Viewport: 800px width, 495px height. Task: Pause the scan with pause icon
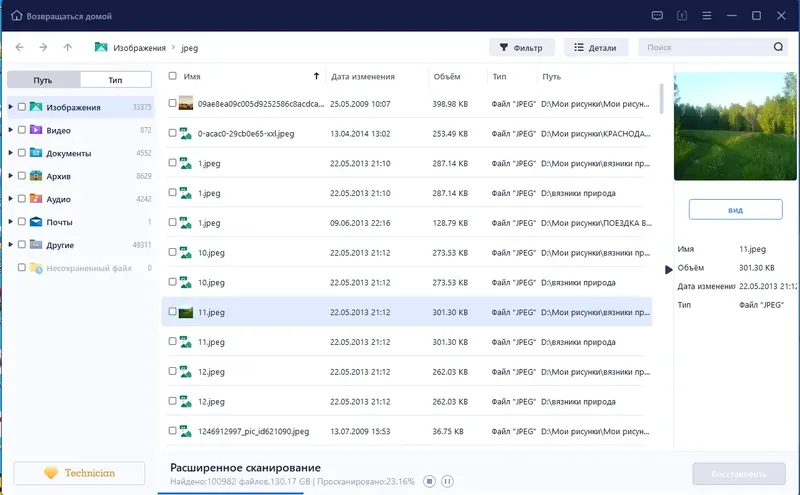447,481
